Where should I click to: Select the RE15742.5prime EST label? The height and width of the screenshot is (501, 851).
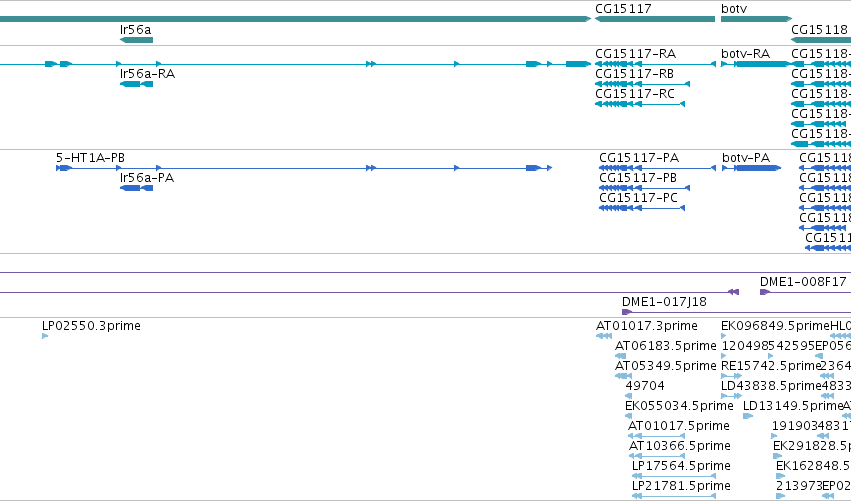pos(770,366)
